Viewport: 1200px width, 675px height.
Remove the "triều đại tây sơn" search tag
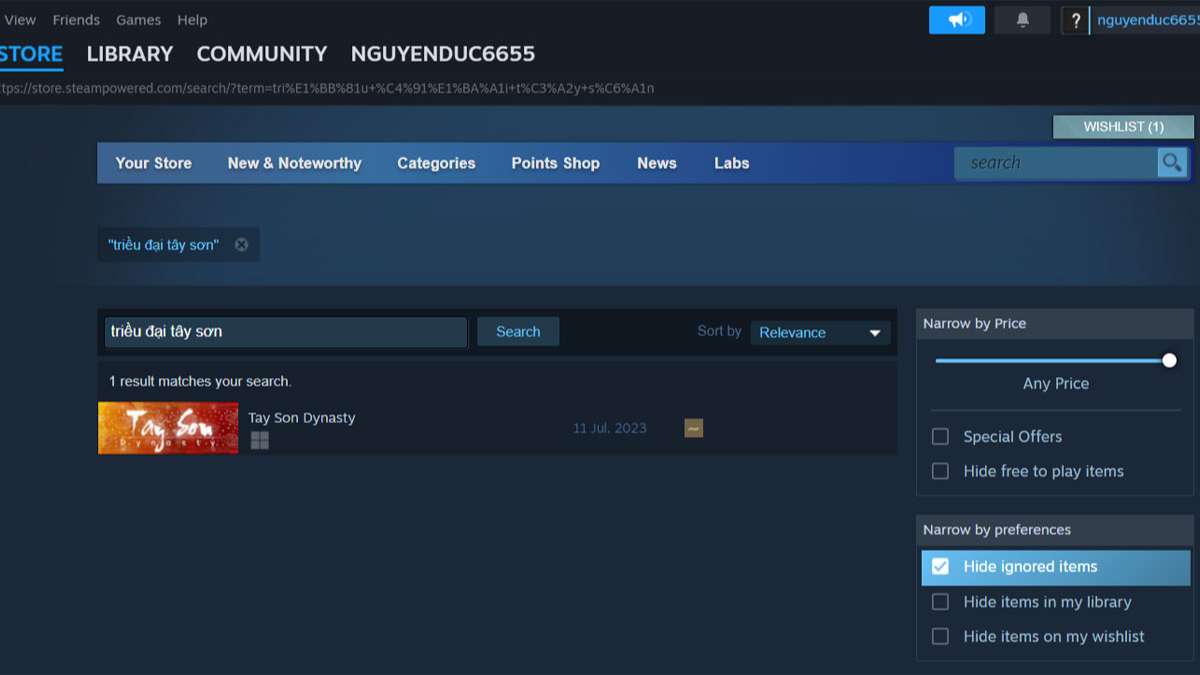pos(241,244)
